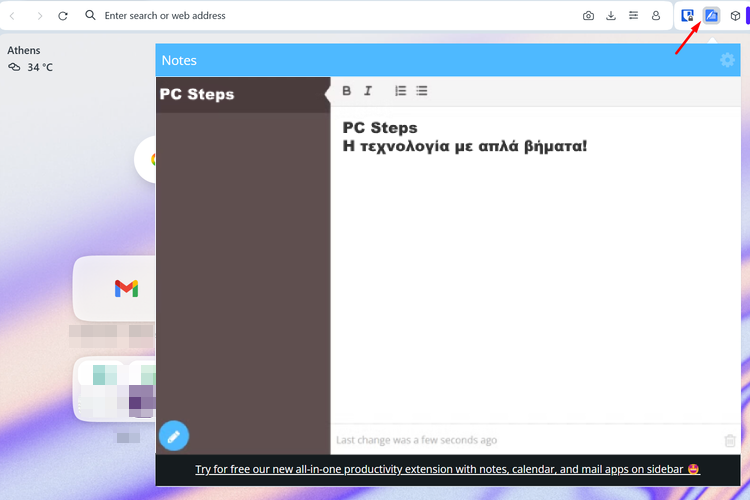
Task: Click the Notes extension toolbar icon
Action: pos(711,16)
